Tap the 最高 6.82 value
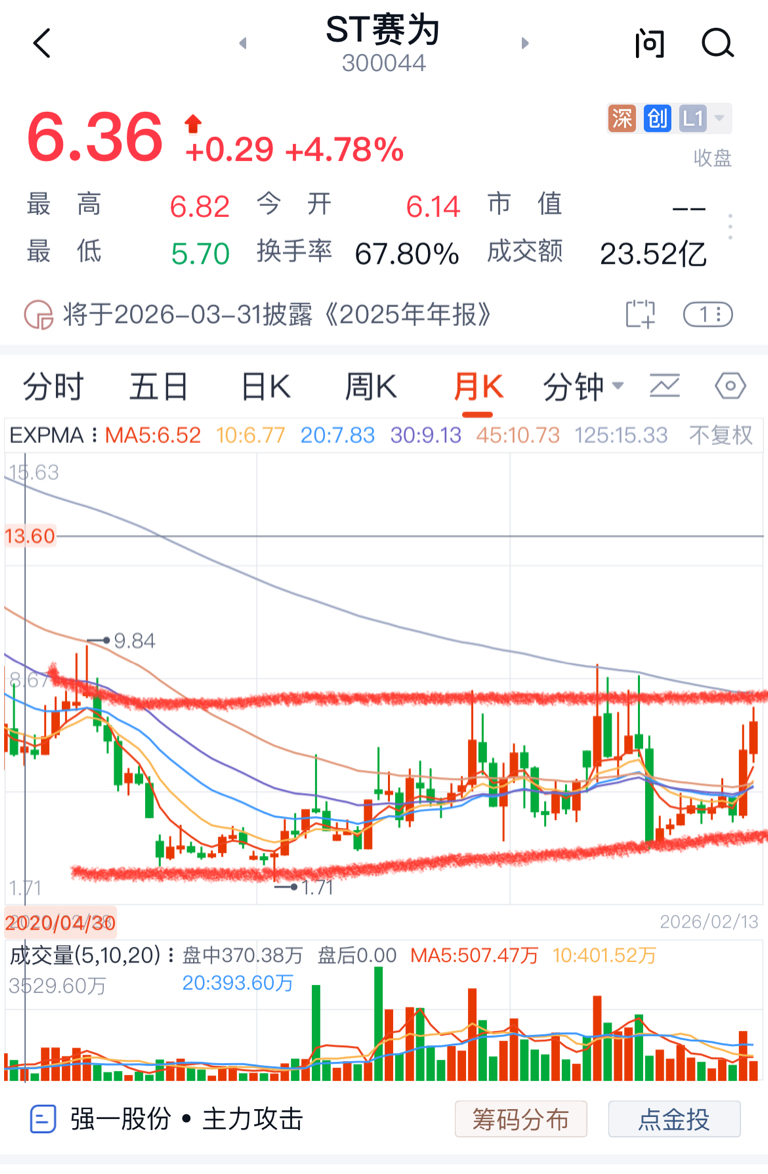The width and height of the screenshot is (768, 1174). (x=199, y=207)
